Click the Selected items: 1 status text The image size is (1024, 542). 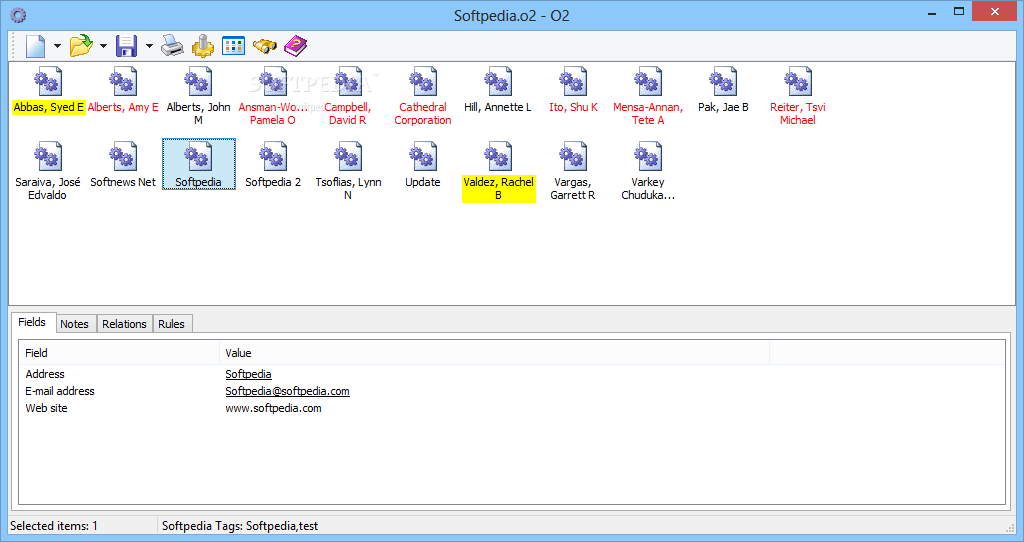pyautogui.click(x=54, y=526)
